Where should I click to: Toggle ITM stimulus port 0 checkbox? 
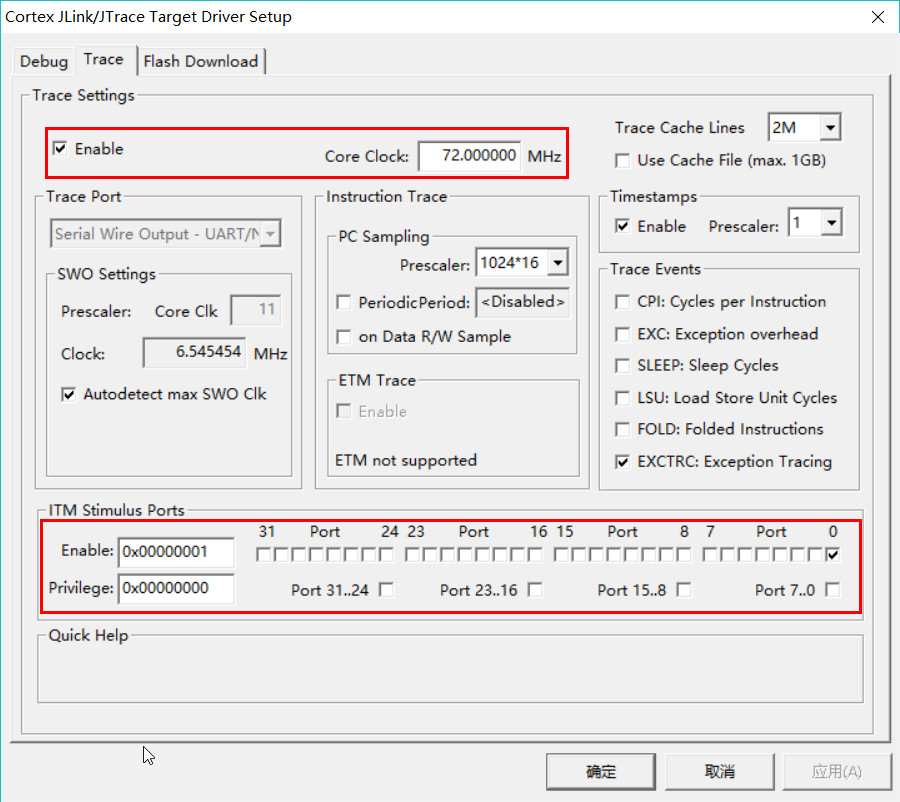coord(833,555)
